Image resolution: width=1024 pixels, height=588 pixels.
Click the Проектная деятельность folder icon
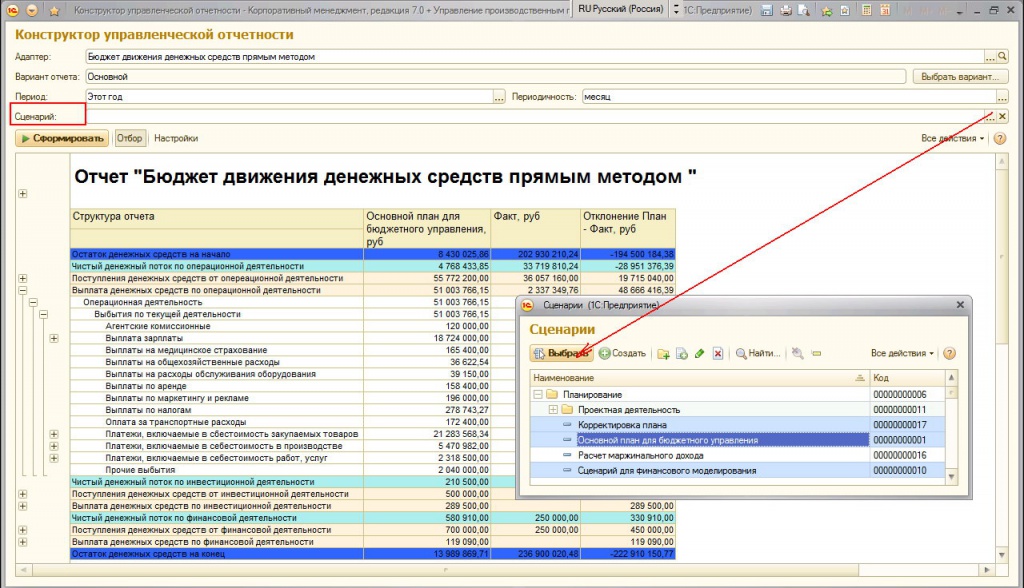(x=567, y=410)
